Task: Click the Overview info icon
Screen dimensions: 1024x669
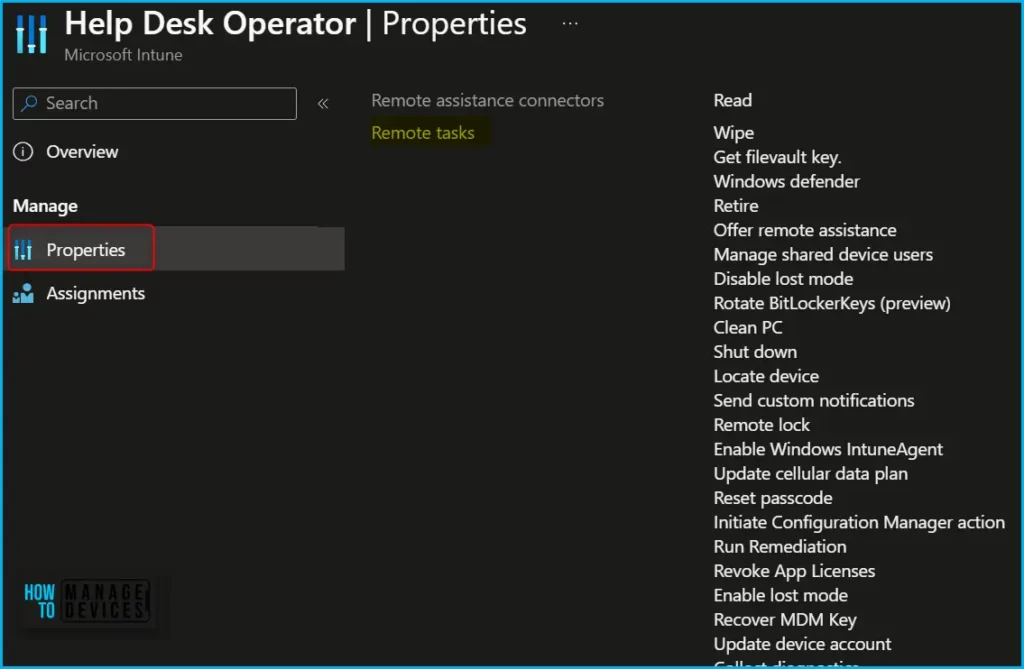Action: (23, 152)
